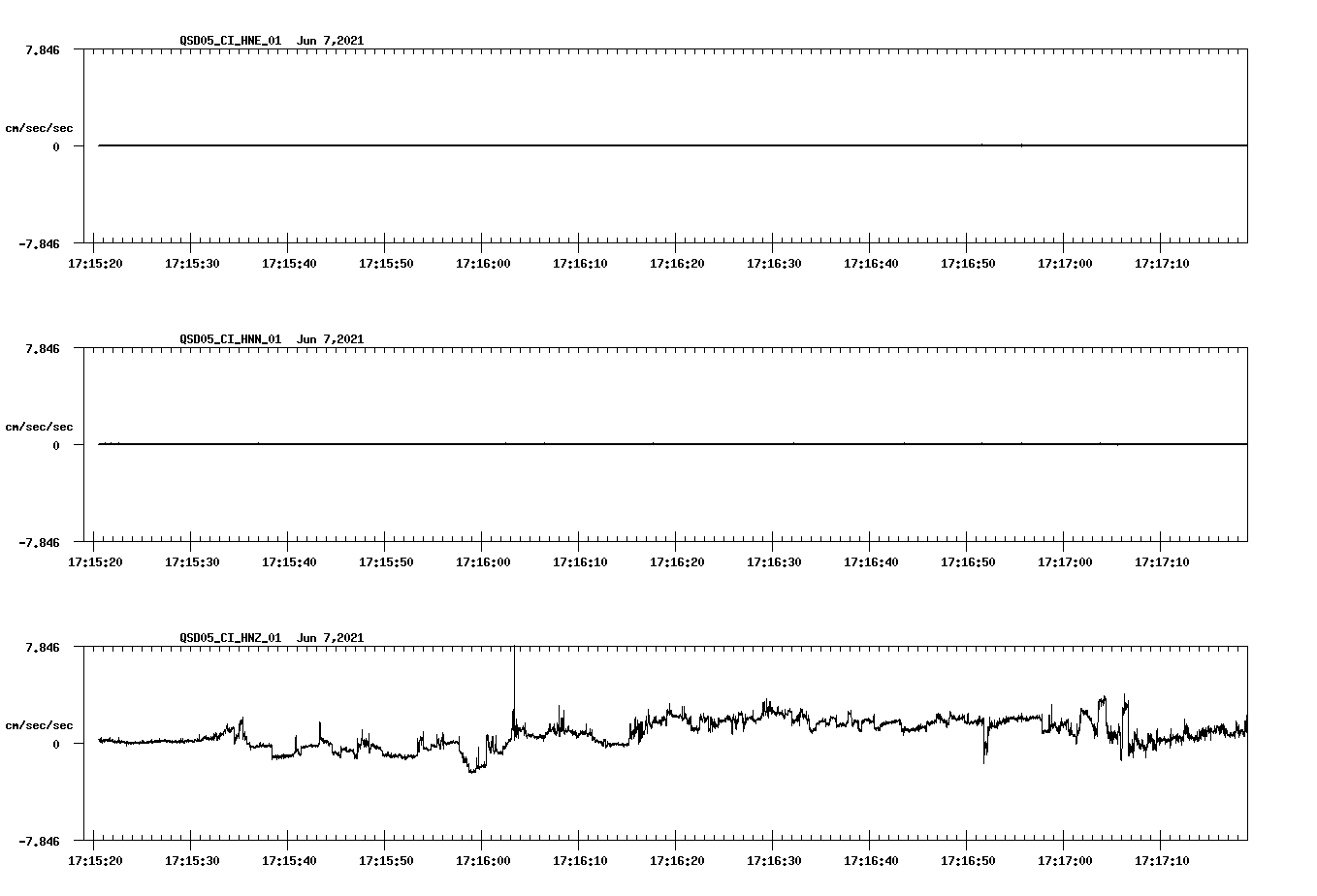Viewport: 1317px width, 896px height.
Task: Click the 17:16:20 time label under HNZ plot
Action: (x=677, y=861)
